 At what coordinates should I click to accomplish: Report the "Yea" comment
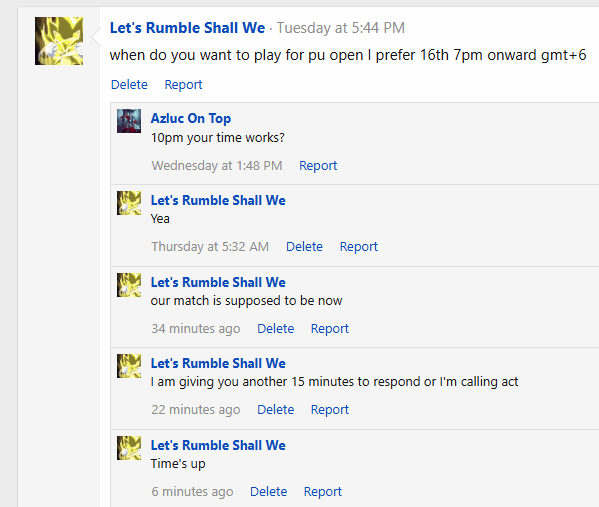tap(359, 246)
